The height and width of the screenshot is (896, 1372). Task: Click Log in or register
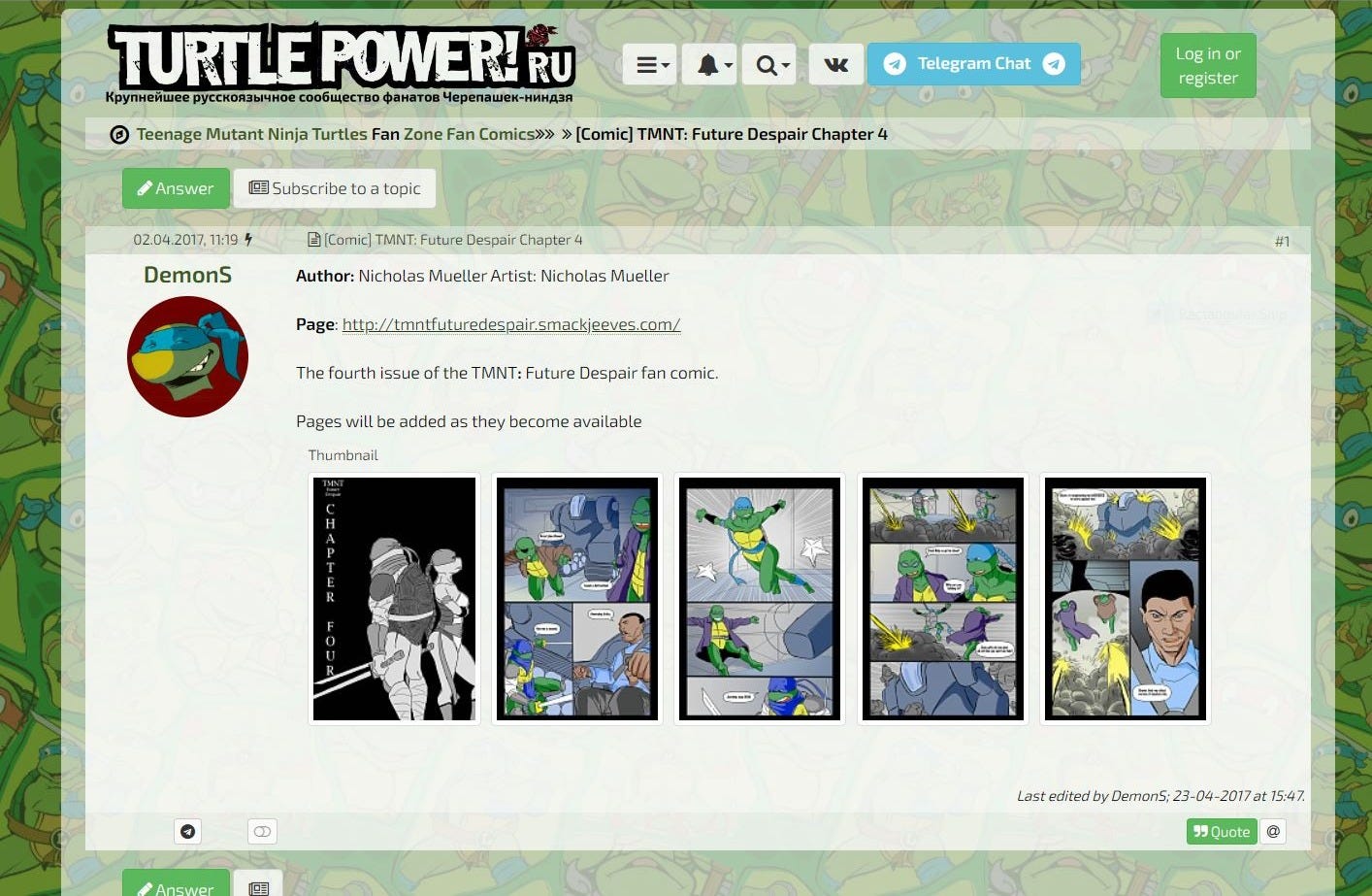1208,66
